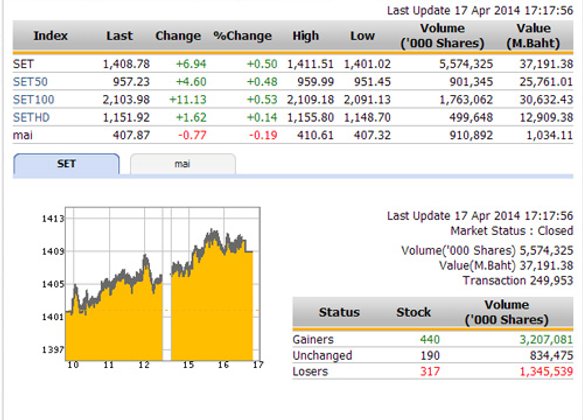Click Value(M.Baht) 37,191.38 summary line
This screenshot has width=583, height=420.
(506, 265)
